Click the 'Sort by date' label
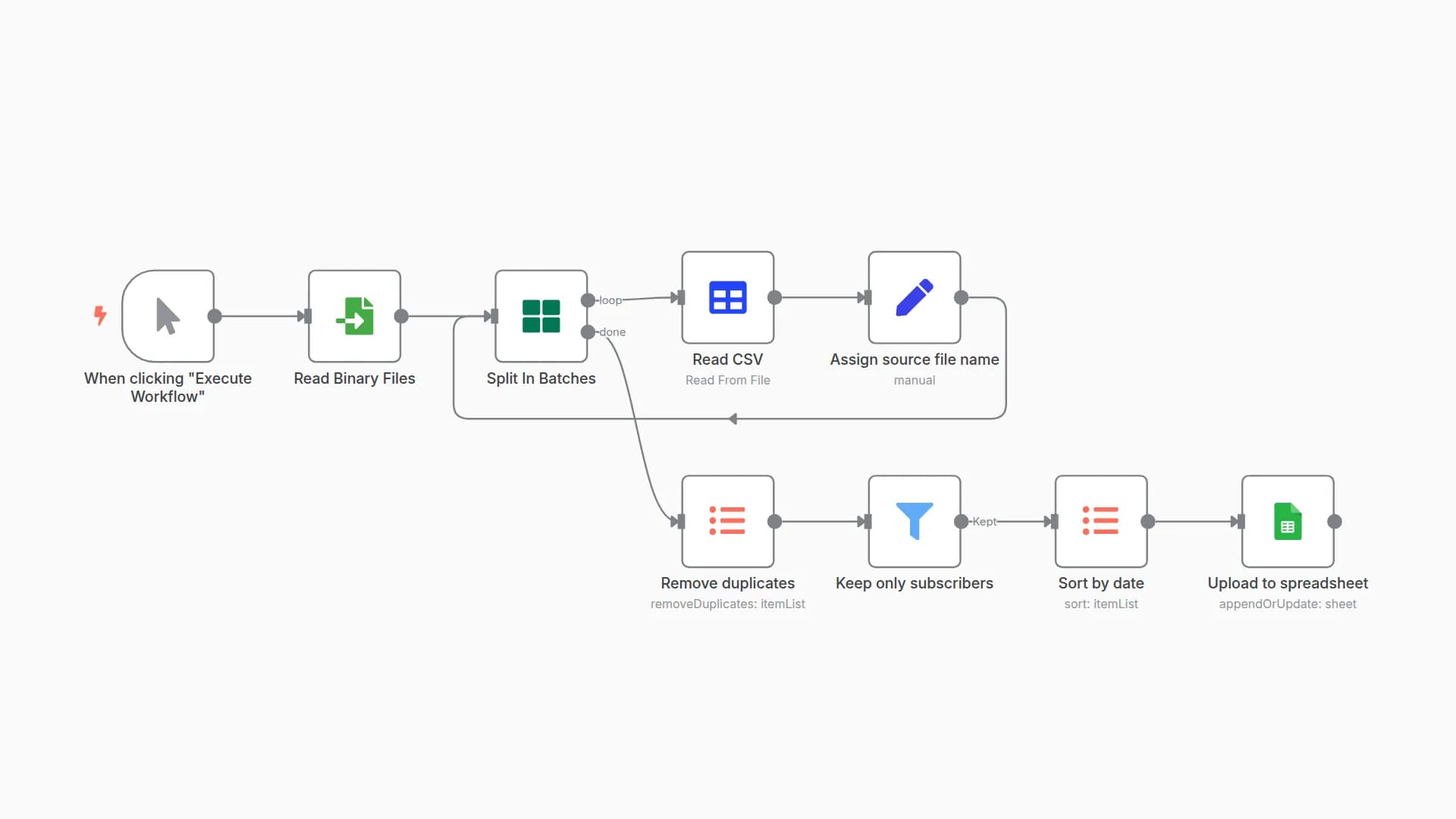 click(x=1100, y=583)
